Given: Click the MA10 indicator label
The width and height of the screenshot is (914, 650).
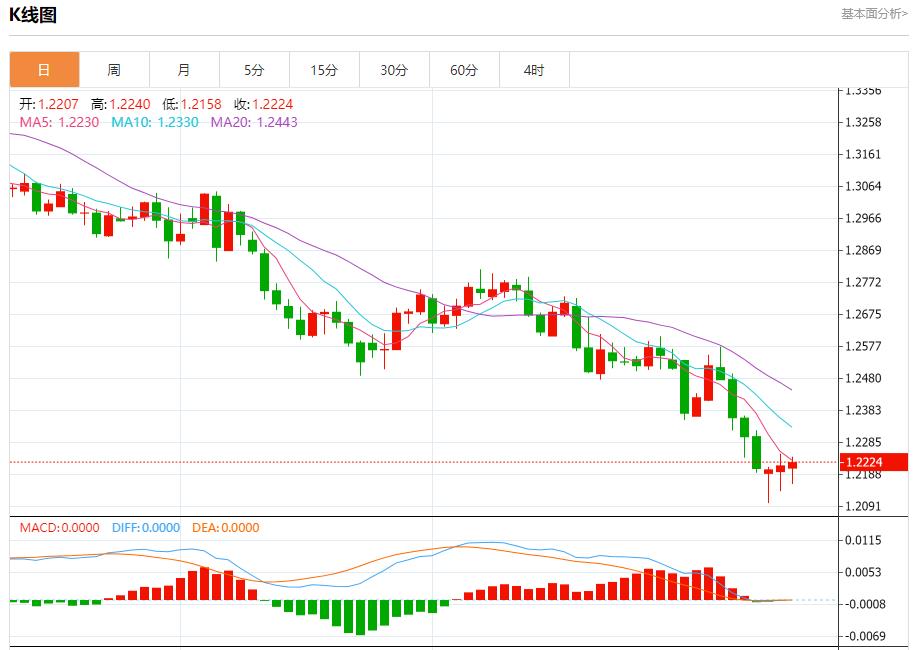Looking at the screenshot, I should point(154,122).
